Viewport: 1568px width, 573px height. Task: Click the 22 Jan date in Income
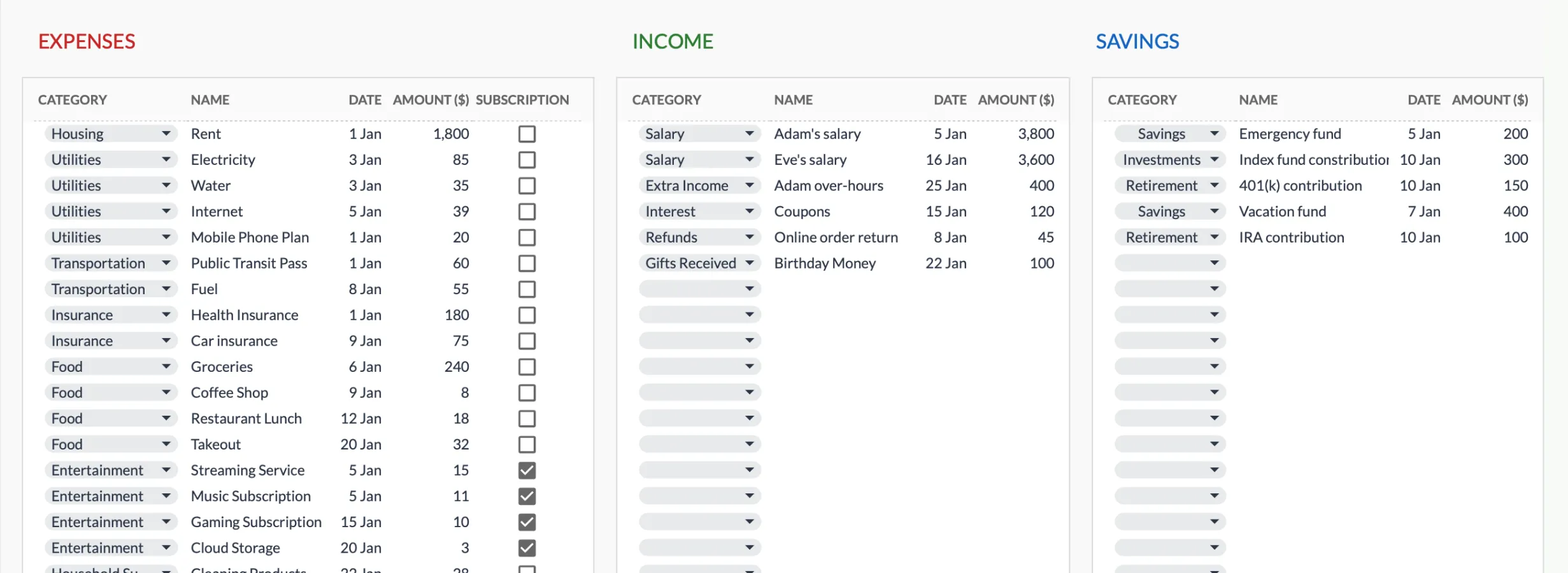coord(946,263)
